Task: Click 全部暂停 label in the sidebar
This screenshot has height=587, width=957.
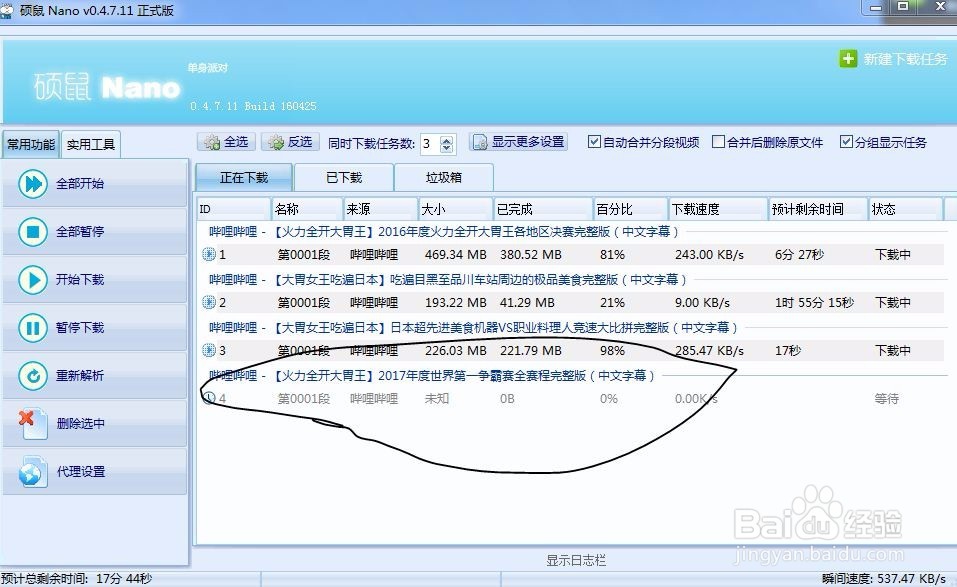Action: point(80,232)
